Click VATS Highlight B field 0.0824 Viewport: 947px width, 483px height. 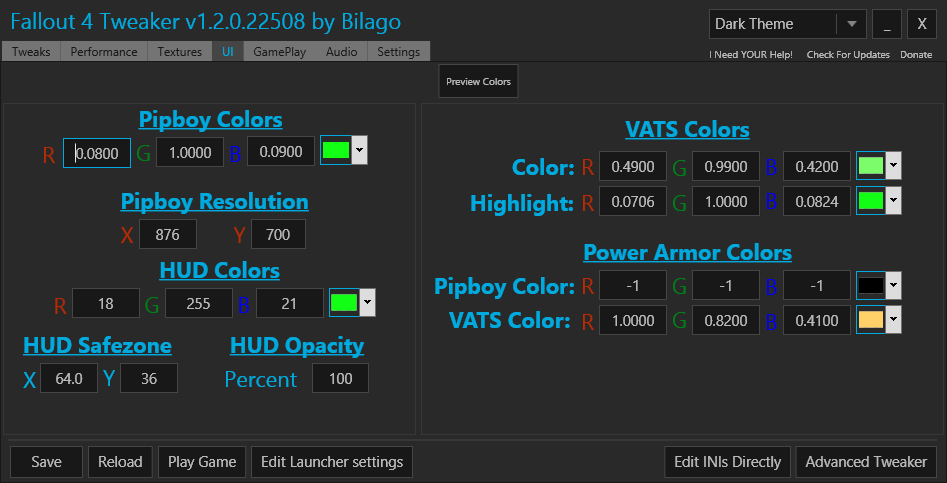coord(817,201)
